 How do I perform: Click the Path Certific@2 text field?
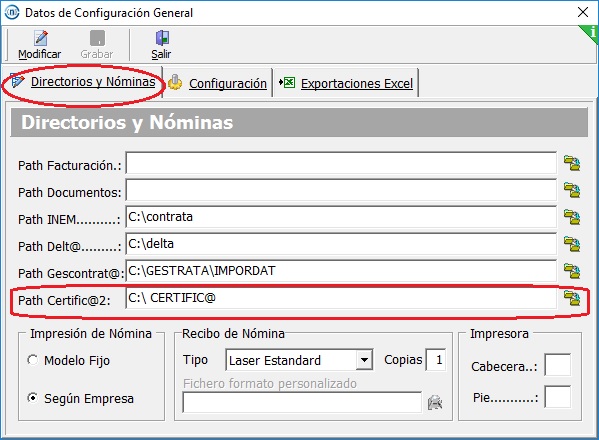[341, 298]
